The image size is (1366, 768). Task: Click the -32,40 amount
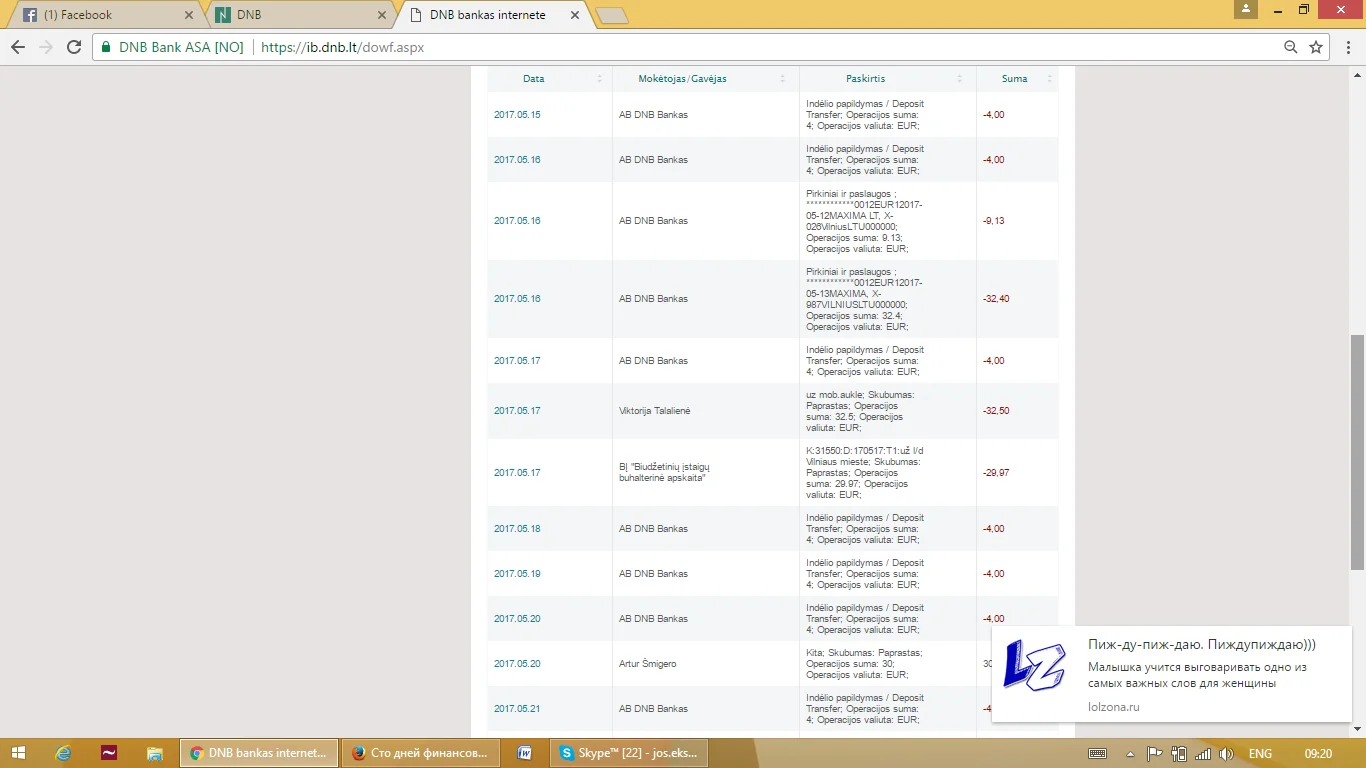tap(996, 299)
